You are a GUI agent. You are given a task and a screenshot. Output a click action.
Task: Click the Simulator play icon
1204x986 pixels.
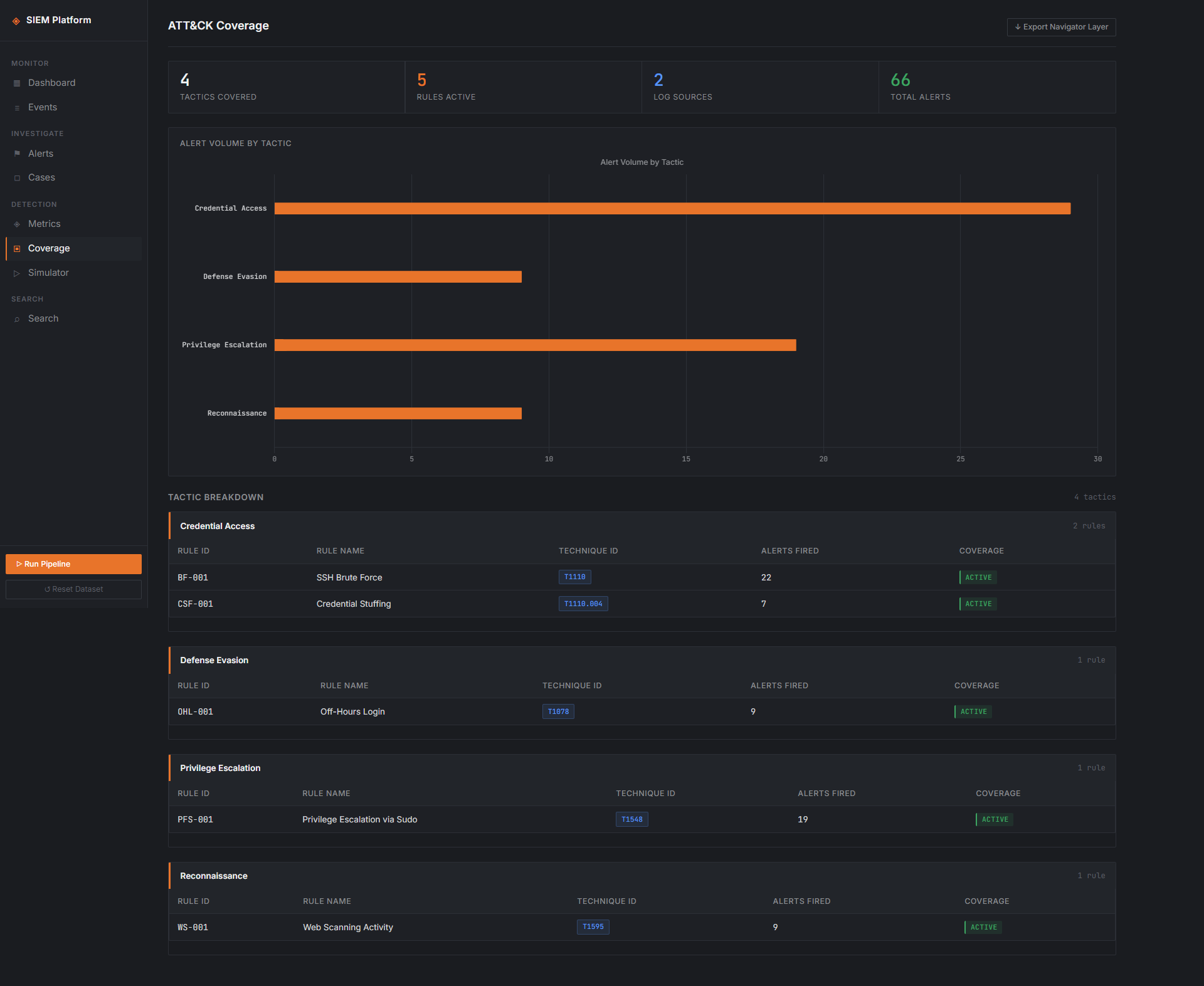pyautogui.click(x=17, y=273)
